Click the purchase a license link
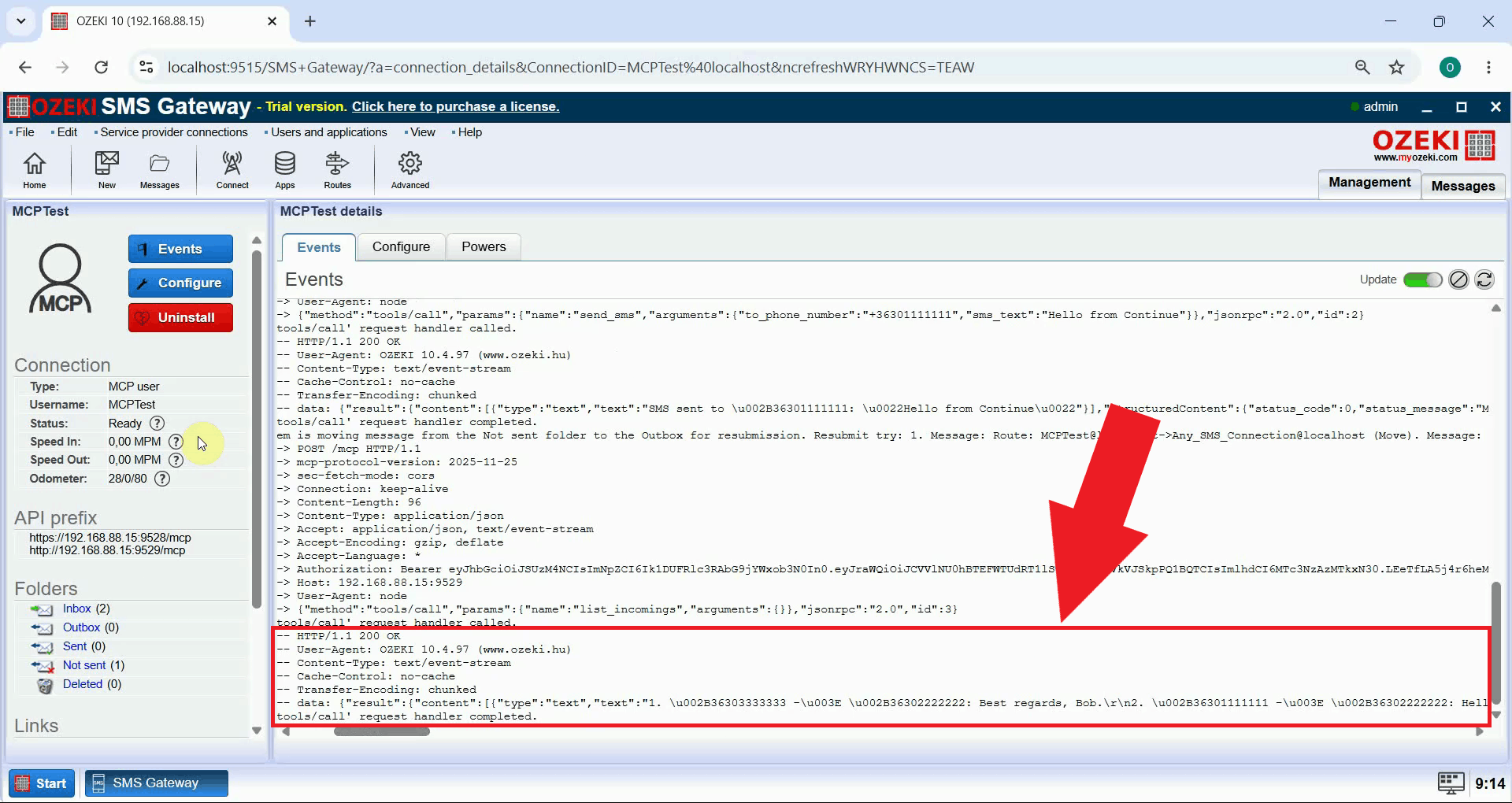The height and width of the screenshot is (803, 1512). (455, 106)
